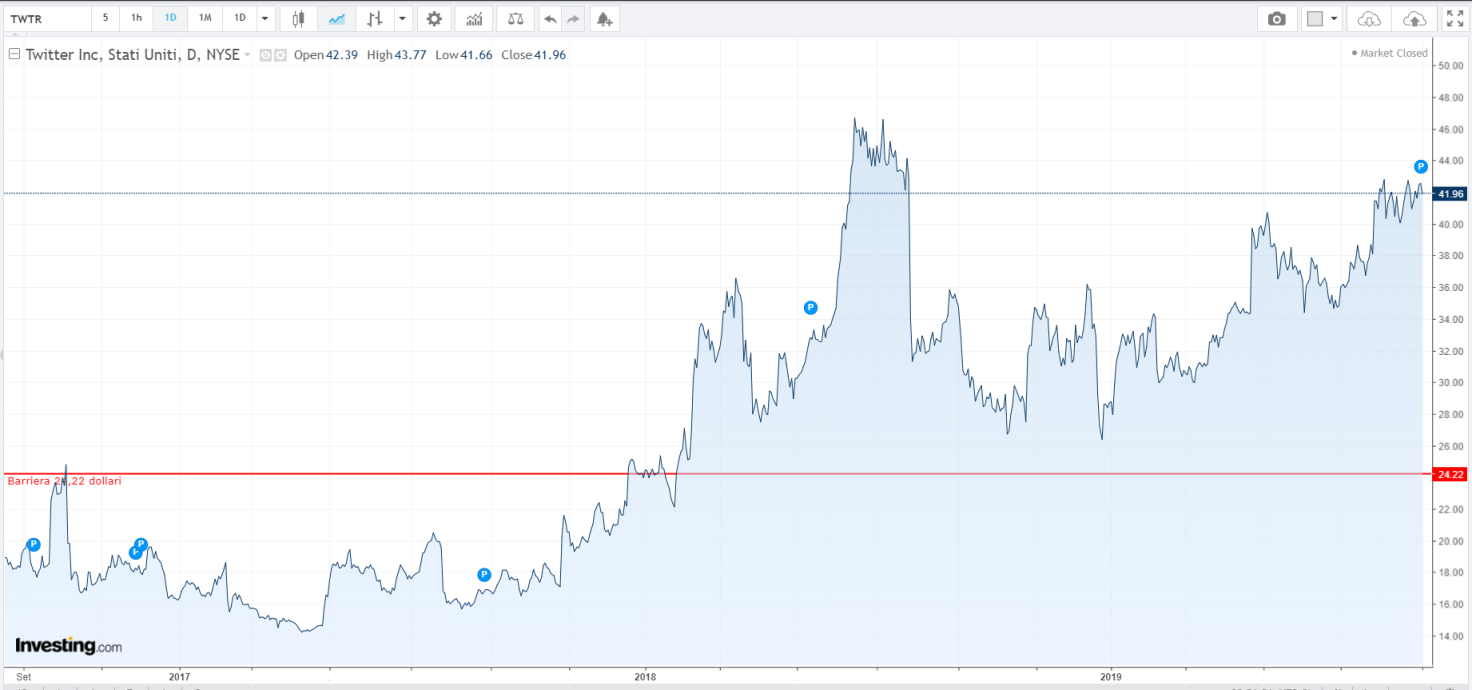Click the Twitter Inc, Stati Uniti, D, NYSE title
This screenshot has height=690, width=1472.
tap(132, 55)
